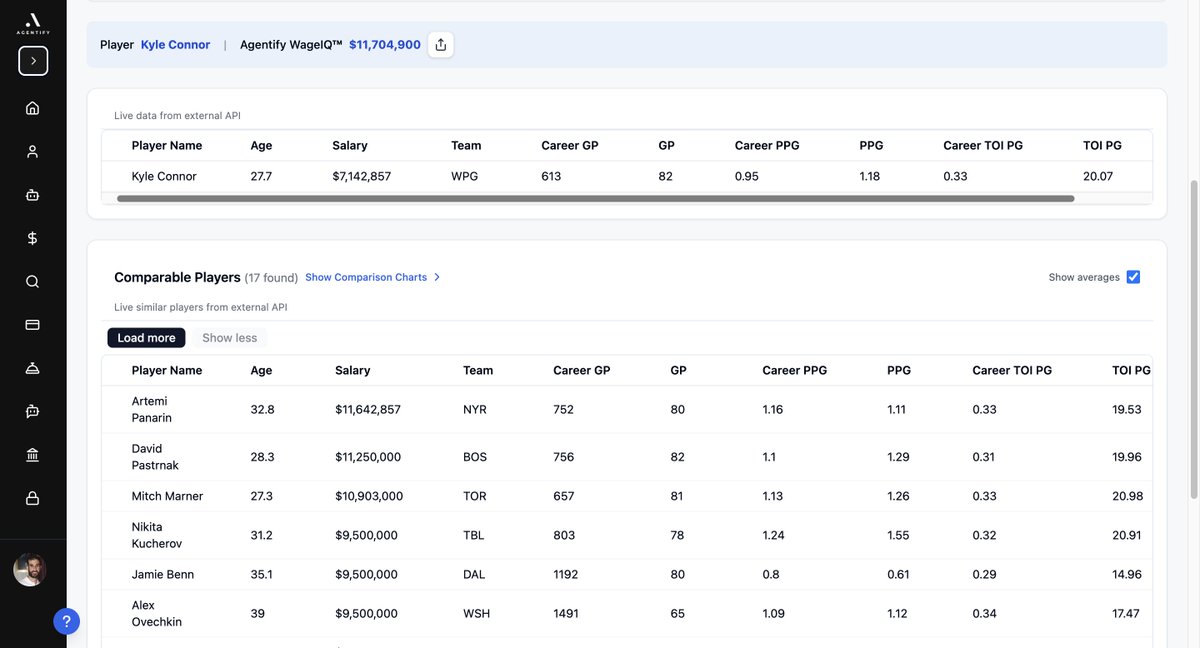Screen dimensions: 1200x648
Task: Open the chat bubble icon in sidebar
Action: tap(31, 409)
